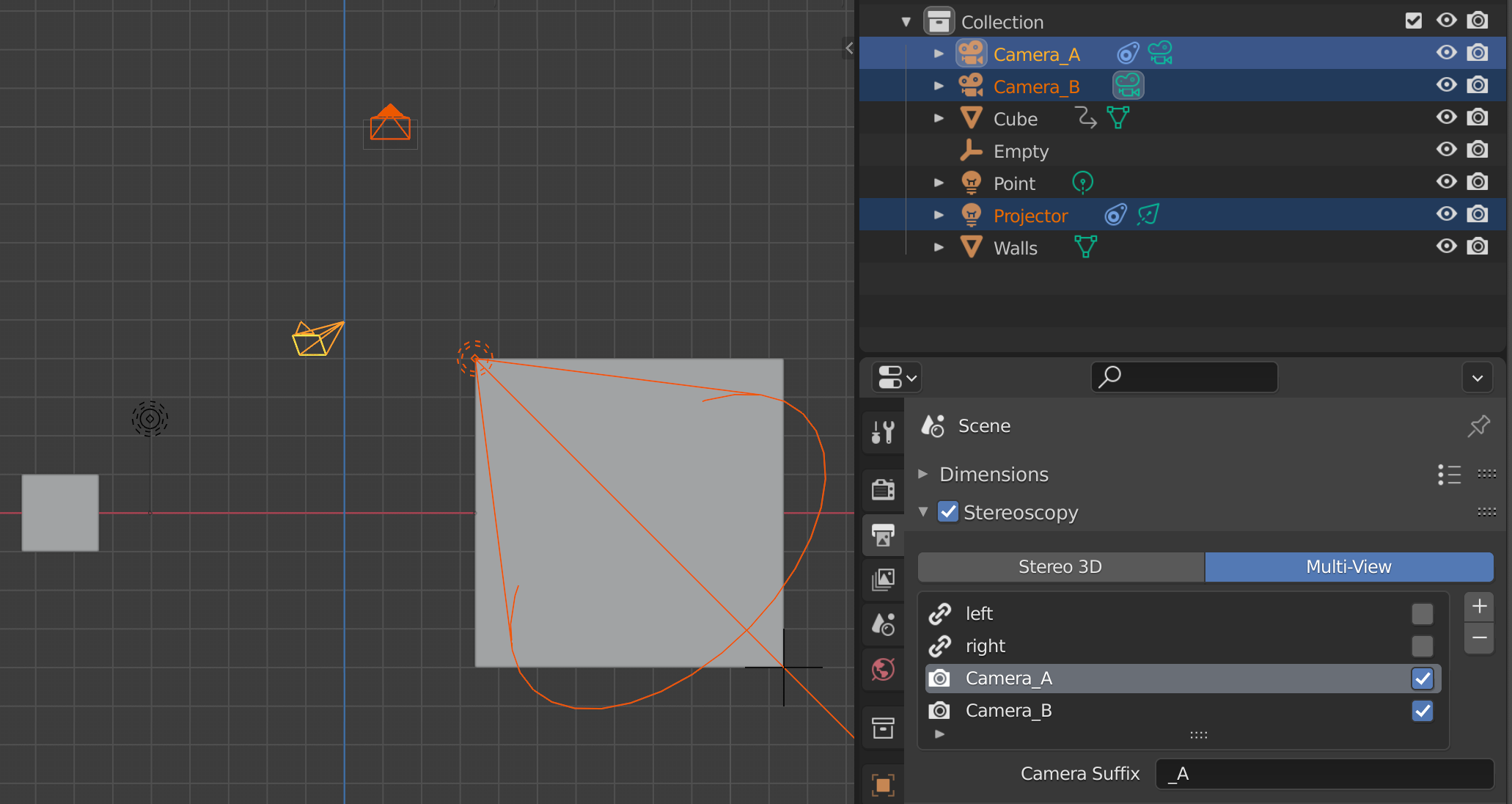Image resolution: width=1512 pixels, height=804 pixels.
Task: Enable the right view checkbox
Action: [x=1422, y=646]
